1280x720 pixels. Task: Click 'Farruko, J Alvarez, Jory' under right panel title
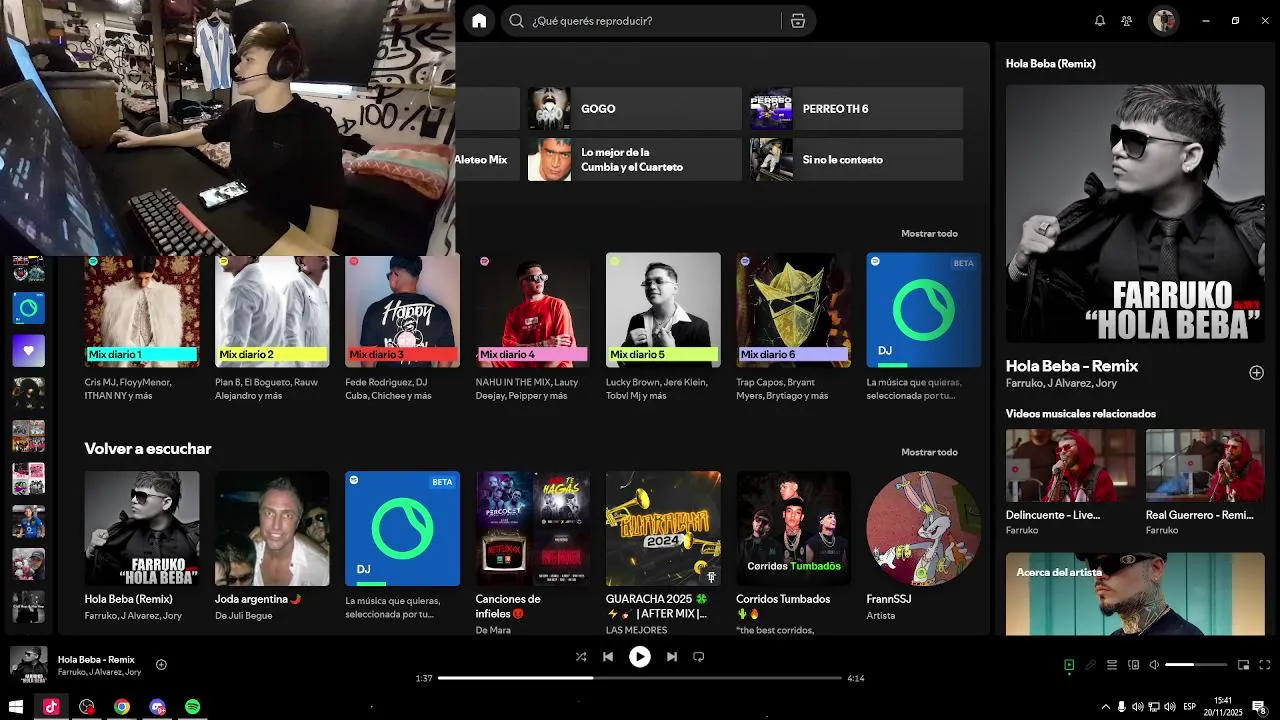pyautogui.click(x=1061, y=384)
